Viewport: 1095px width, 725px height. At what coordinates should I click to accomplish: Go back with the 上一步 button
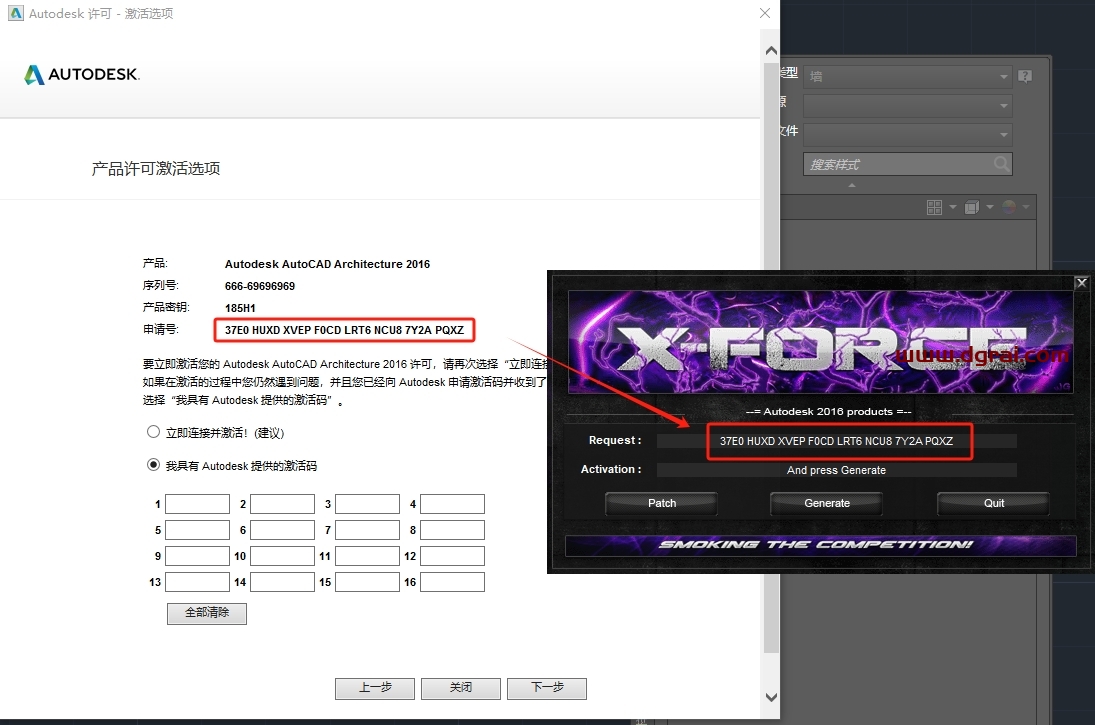pyautogui.click(x=375, y=688)
